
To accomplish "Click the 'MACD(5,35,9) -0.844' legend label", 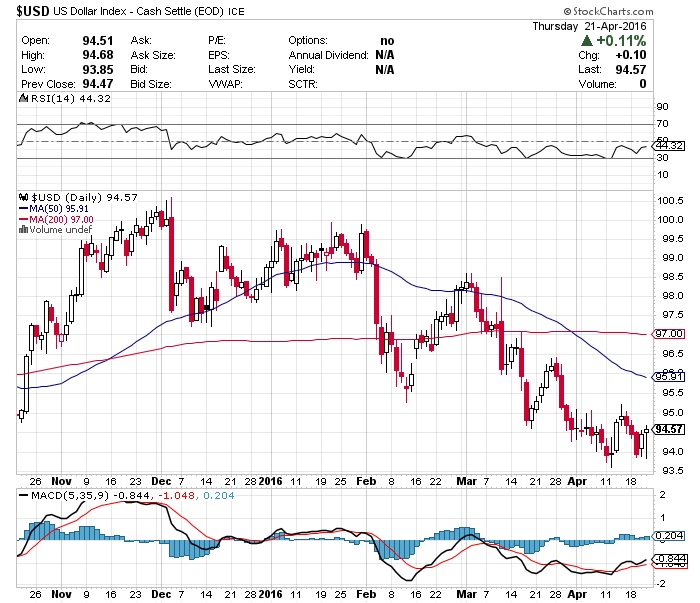I will pos(90,495).
